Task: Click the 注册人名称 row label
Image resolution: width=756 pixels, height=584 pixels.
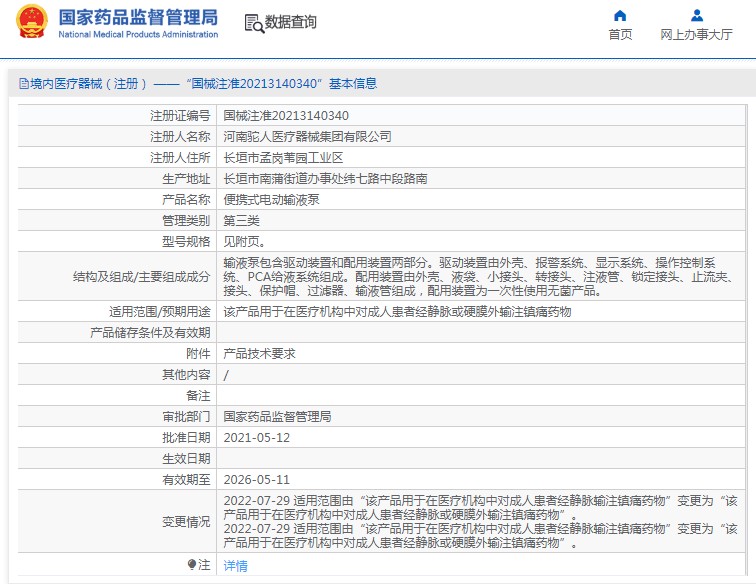Action: pyautogui.click(x=180, y=136)
